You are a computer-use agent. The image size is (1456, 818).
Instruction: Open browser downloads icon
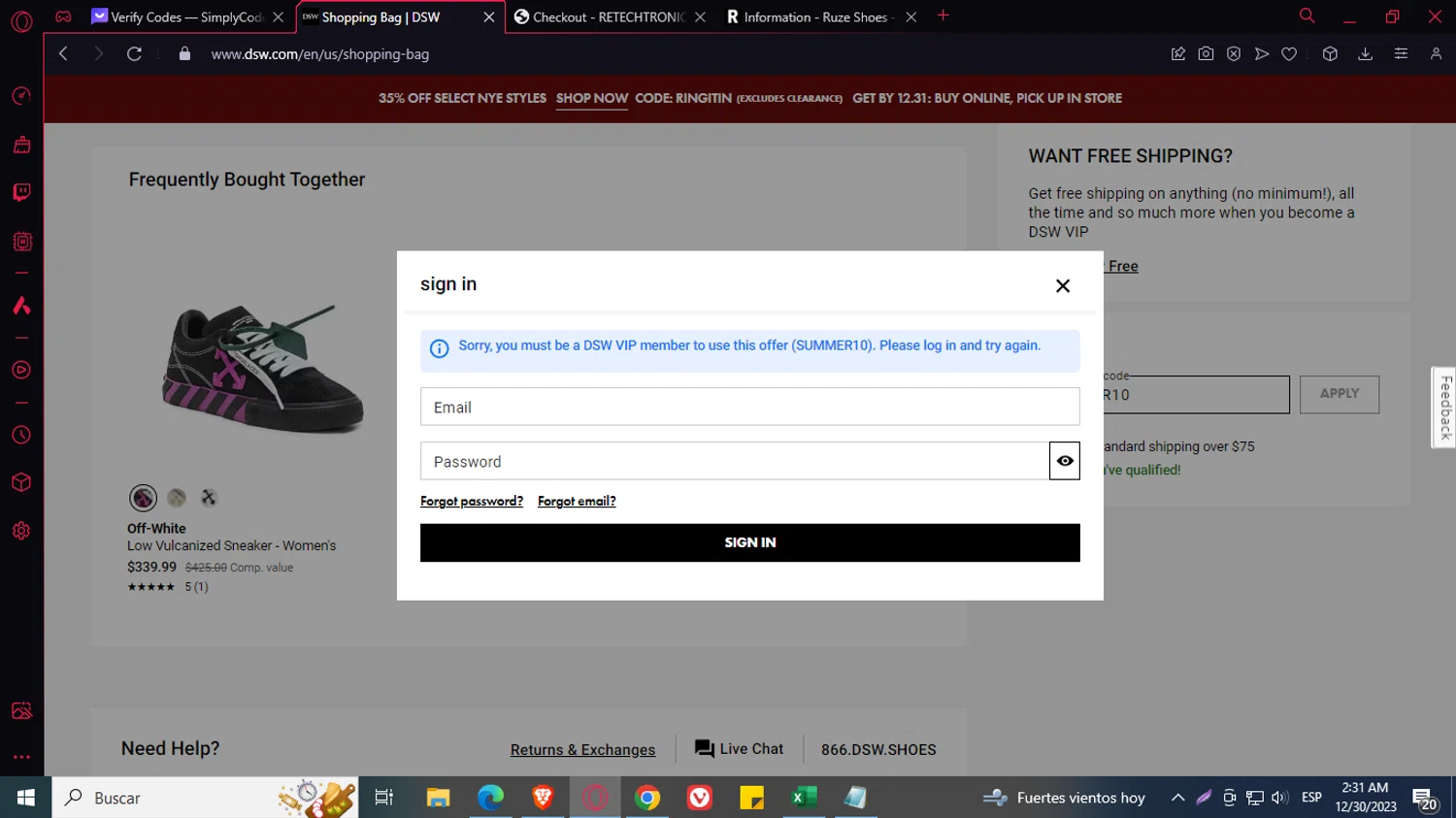1365,54
